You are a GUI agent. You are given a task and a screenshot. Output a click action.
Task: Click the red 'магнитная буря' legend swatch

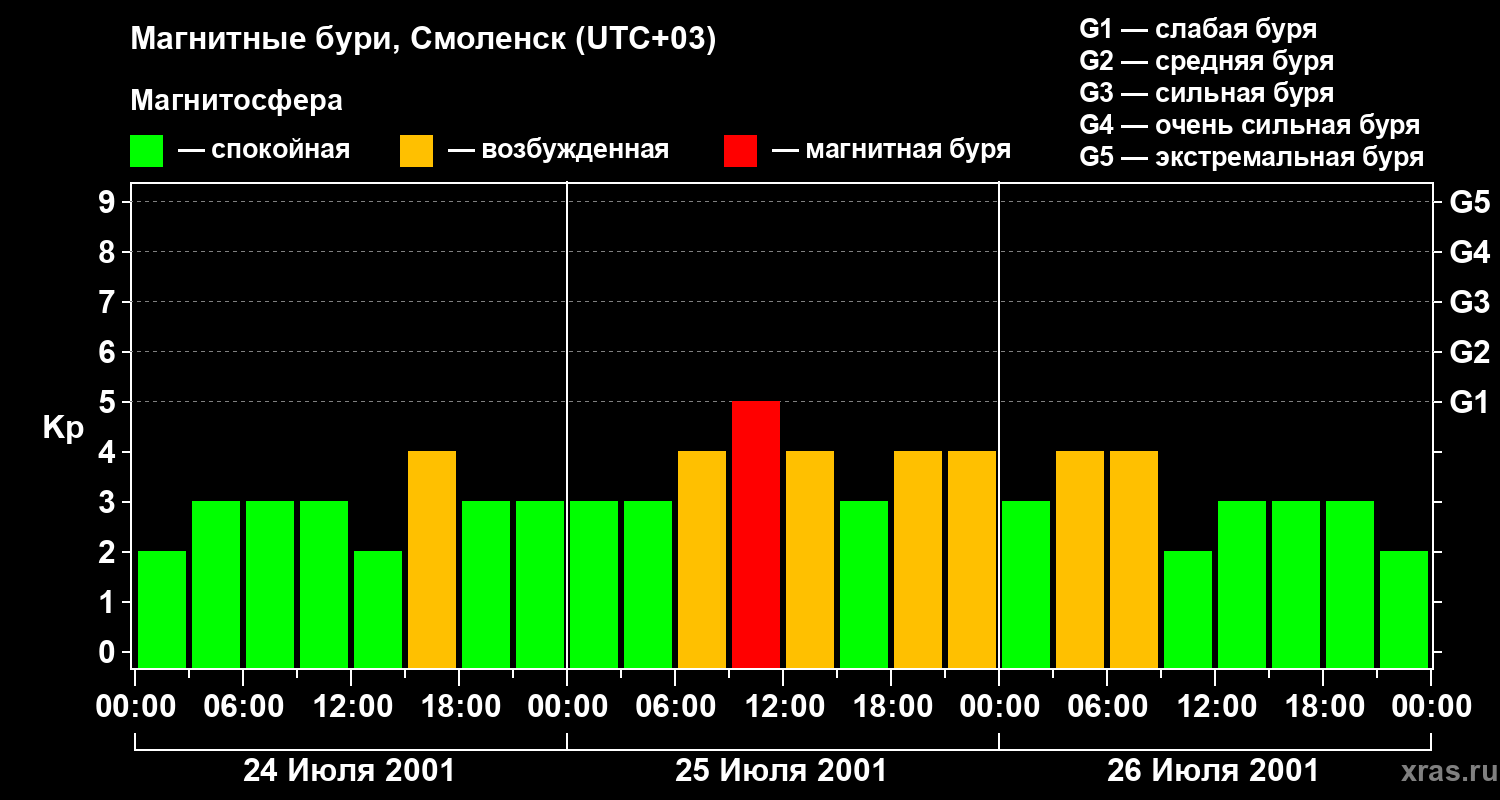(741, 151)
